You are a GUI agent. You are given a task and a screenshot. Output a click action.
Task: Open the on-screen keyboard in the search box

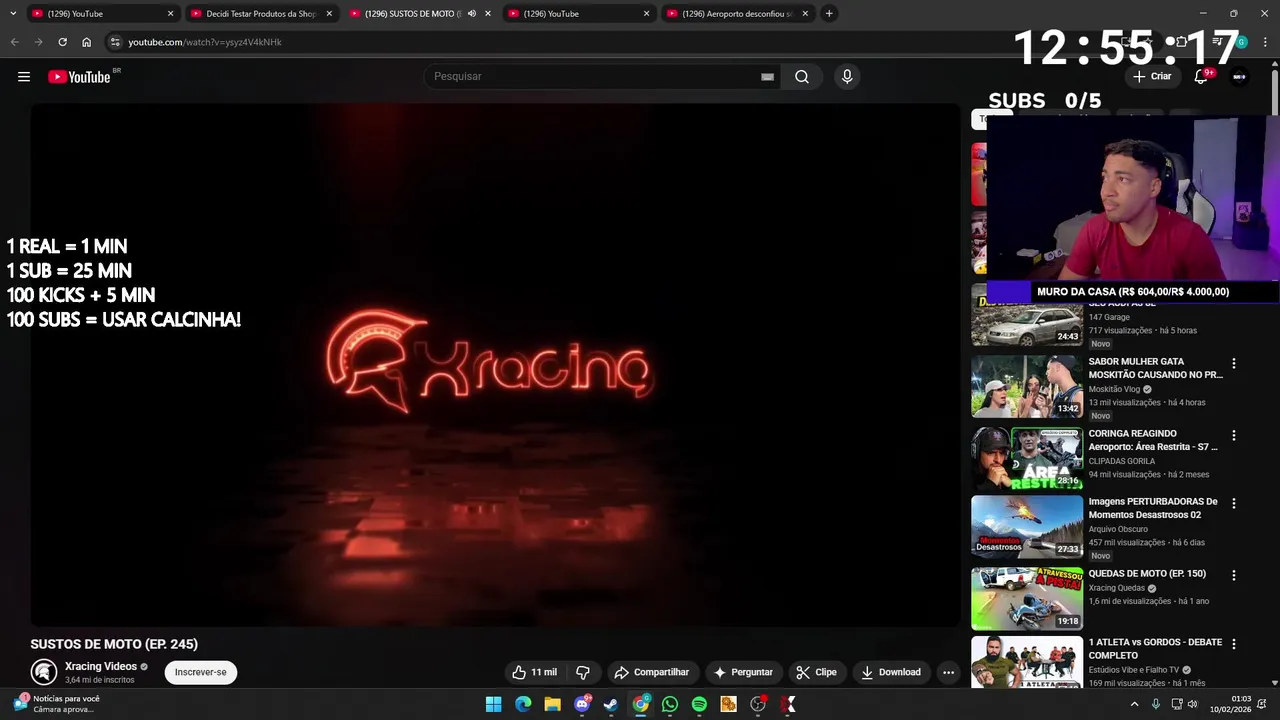767,77
